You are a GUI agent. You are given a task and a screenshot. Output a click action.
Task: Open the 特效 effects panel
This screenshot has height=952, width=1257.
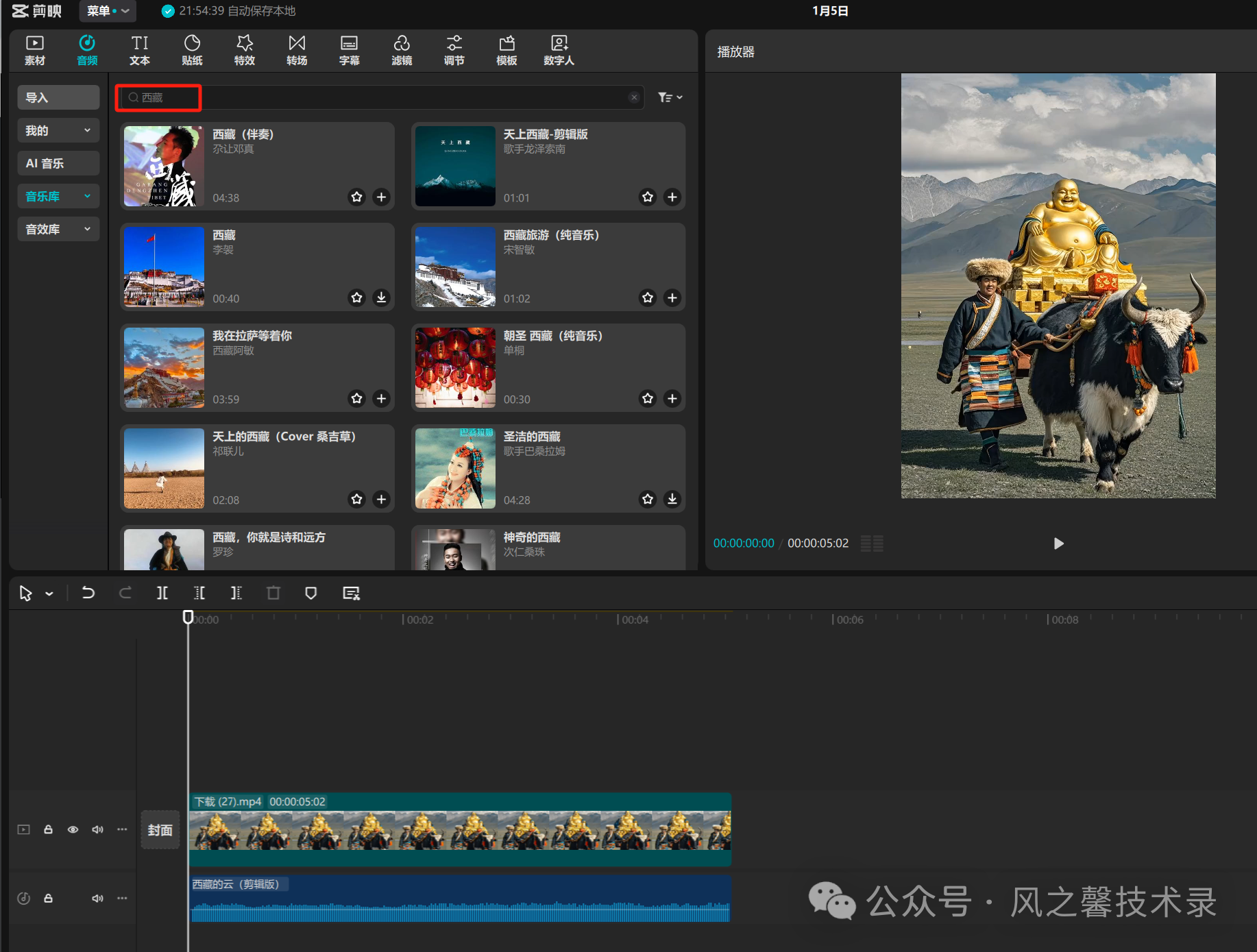[245, 51]
